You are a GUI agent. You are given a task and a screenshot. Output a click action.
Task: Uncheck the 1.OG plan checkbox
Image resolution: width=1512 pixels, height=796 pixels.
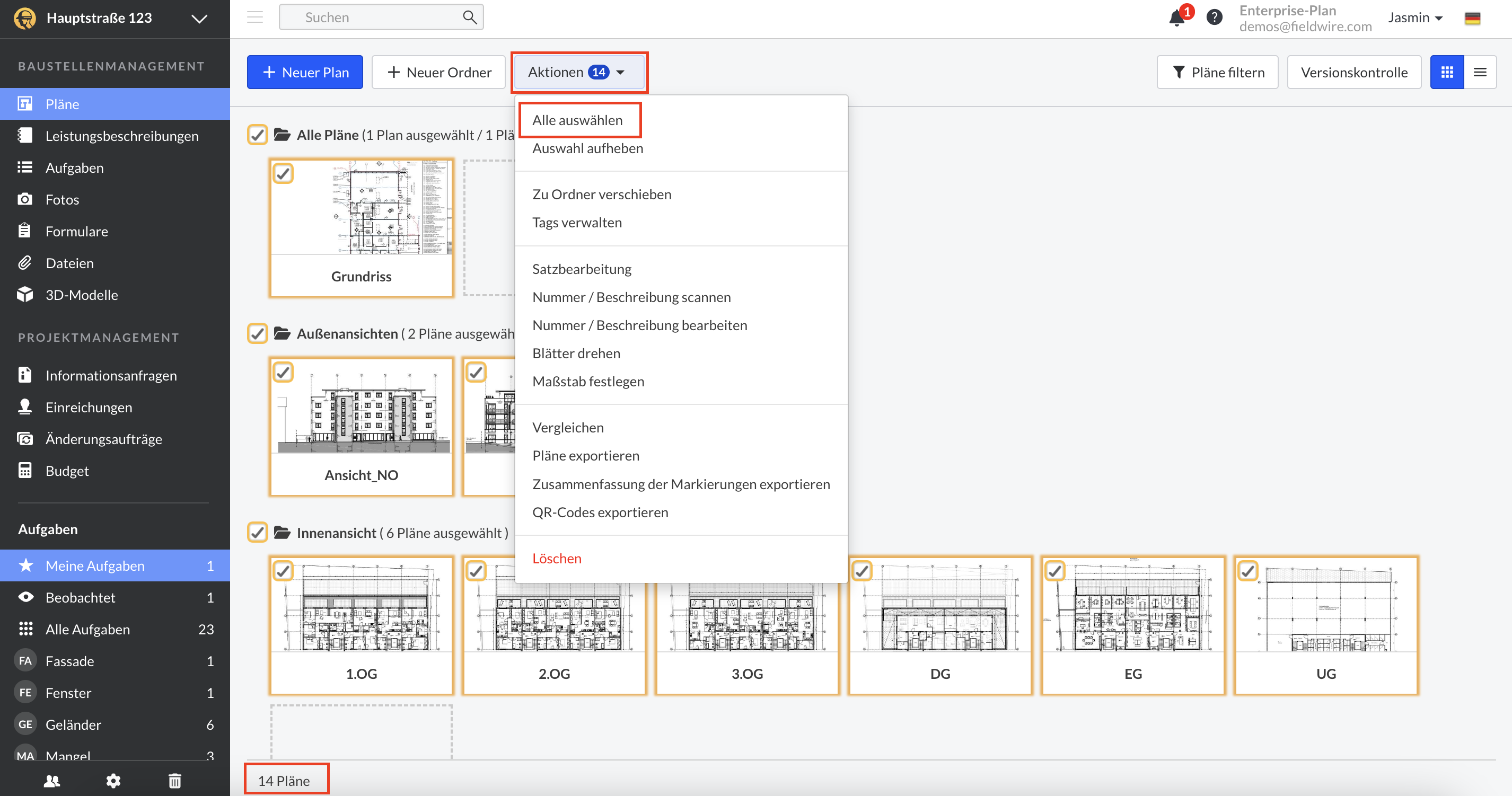tap(284, 571)
